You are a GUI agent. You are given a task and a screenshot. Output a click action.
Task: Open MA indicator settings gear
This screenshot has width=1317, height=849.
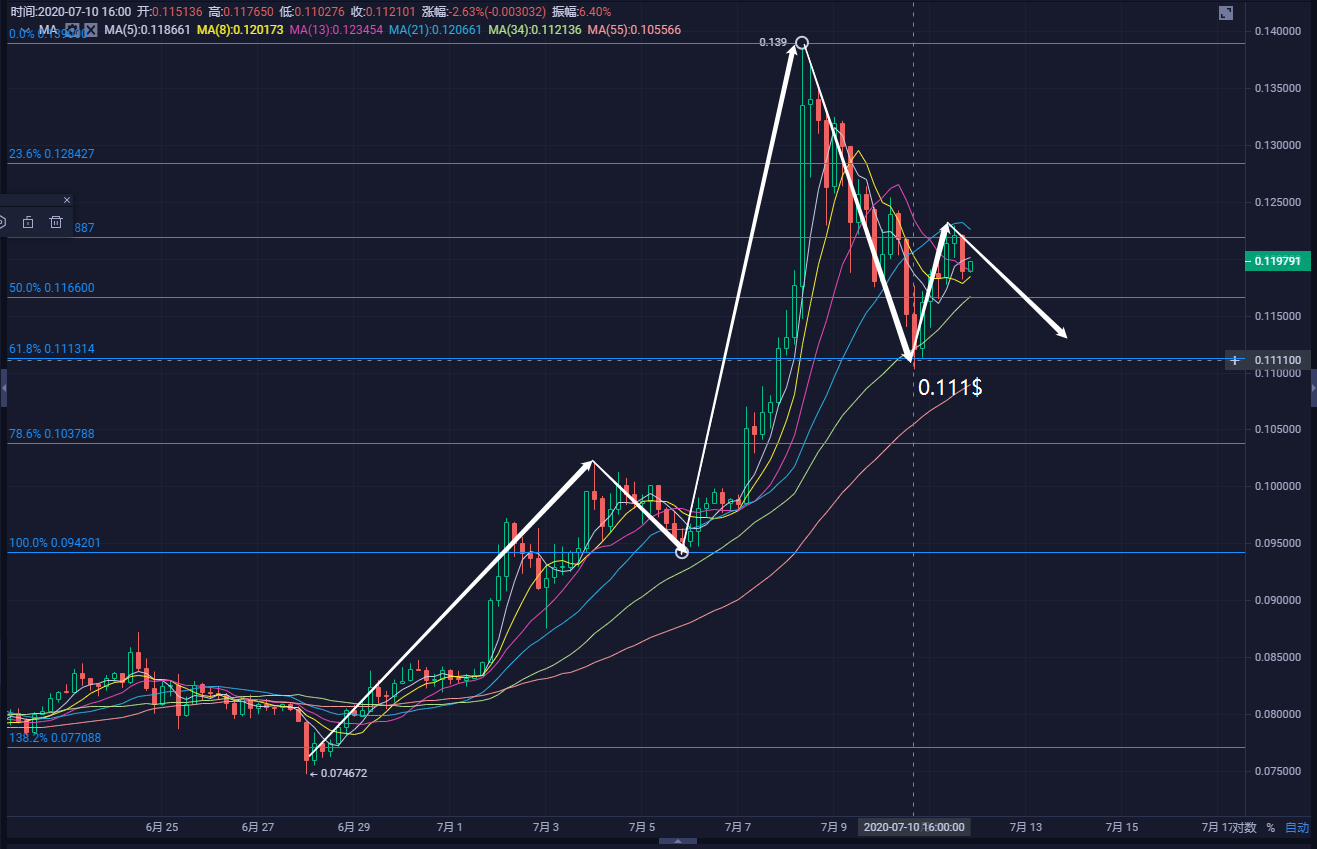pos(72,31)
